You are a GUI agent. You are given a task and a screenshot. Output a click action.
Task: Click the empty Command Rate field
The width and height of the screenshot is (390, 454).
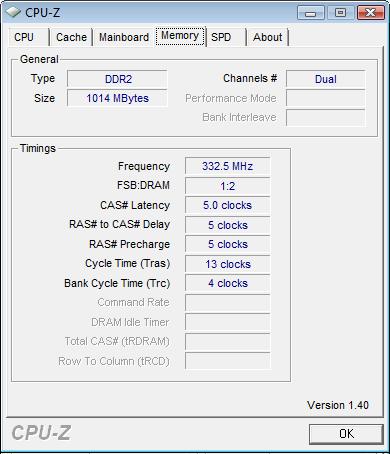[228, 303]
